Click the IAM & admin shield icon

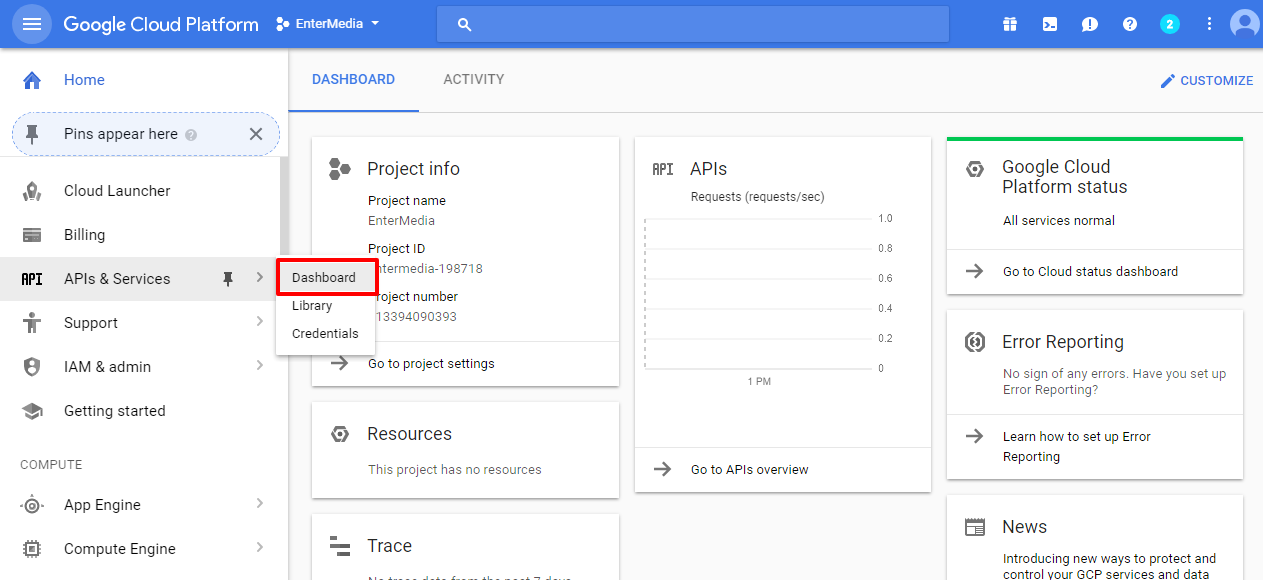tap(32, 367)
